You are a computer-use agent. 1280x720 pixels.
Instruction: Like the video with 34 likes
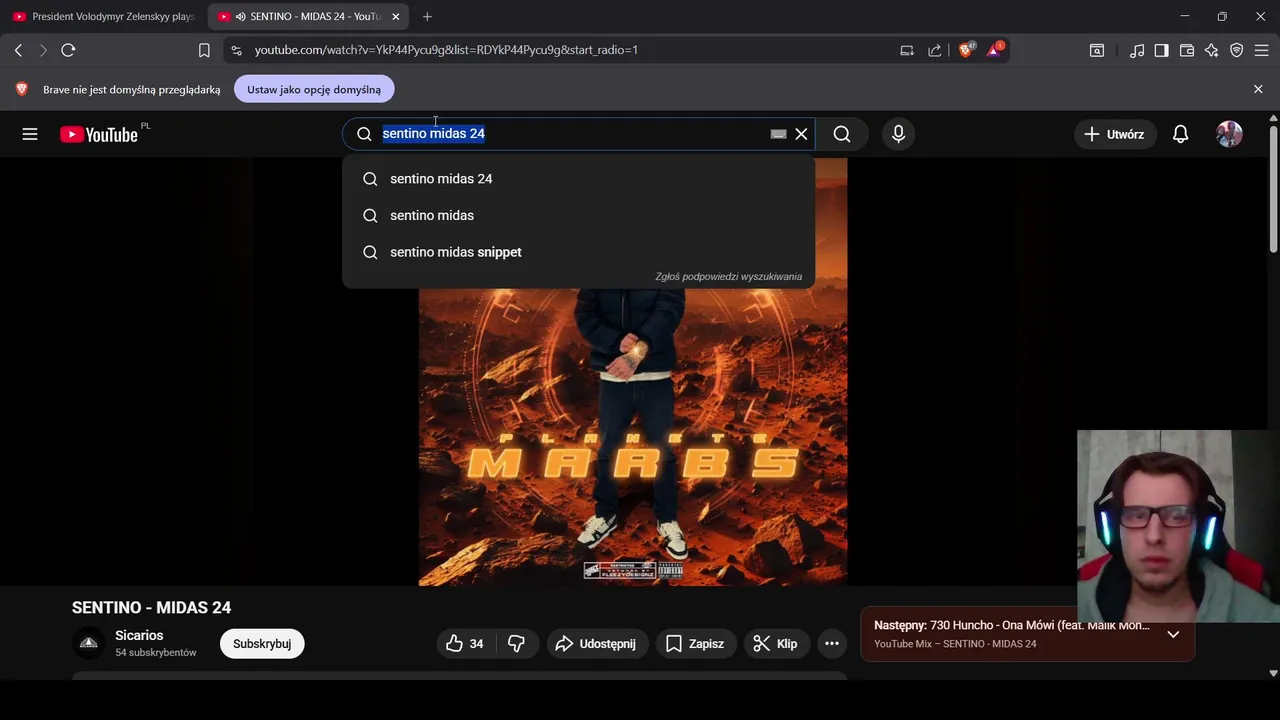[465, 644]
